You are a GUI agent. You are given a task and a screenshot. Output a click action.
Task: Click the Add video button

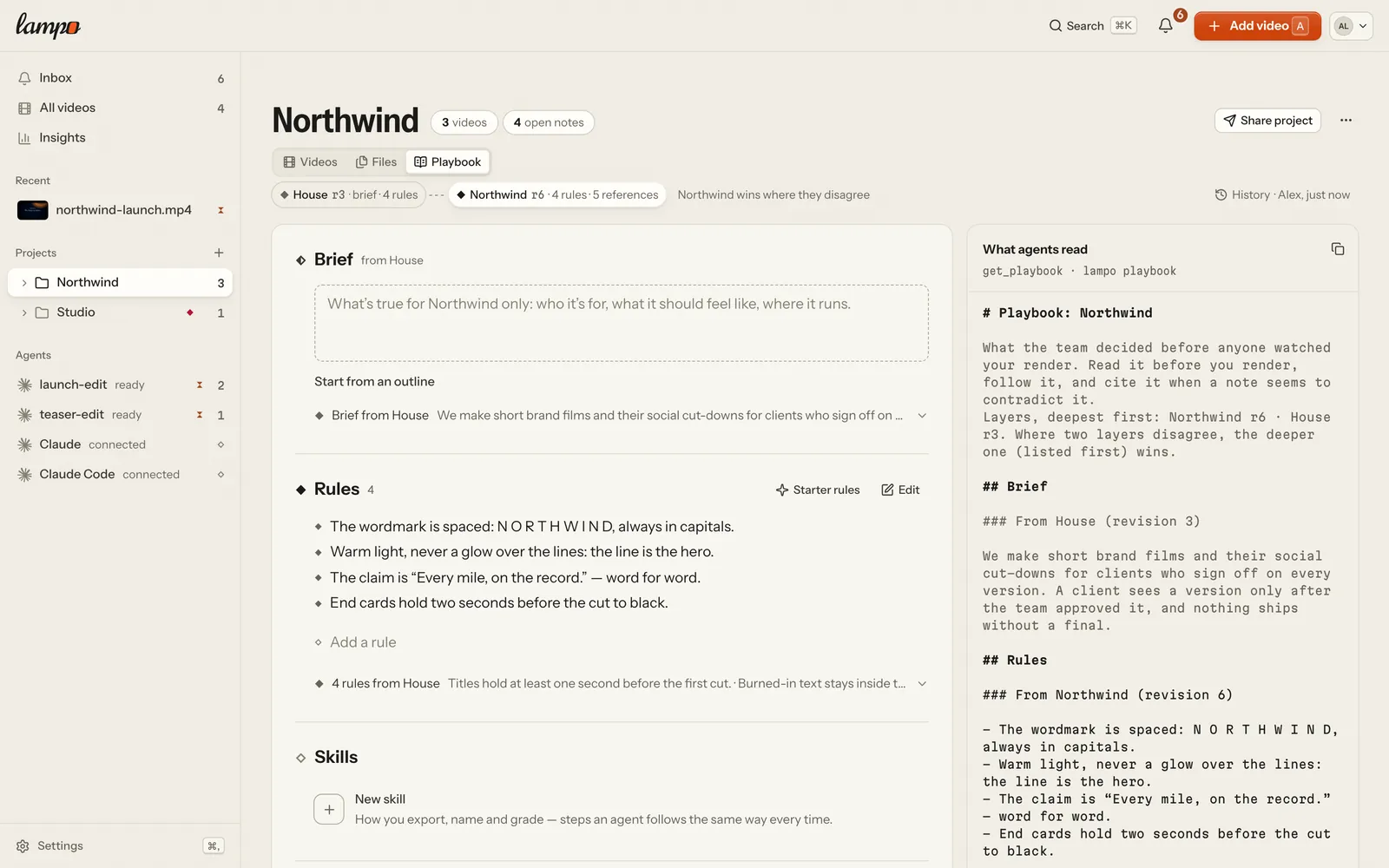pyautogui.click(x=1257, y=26)
